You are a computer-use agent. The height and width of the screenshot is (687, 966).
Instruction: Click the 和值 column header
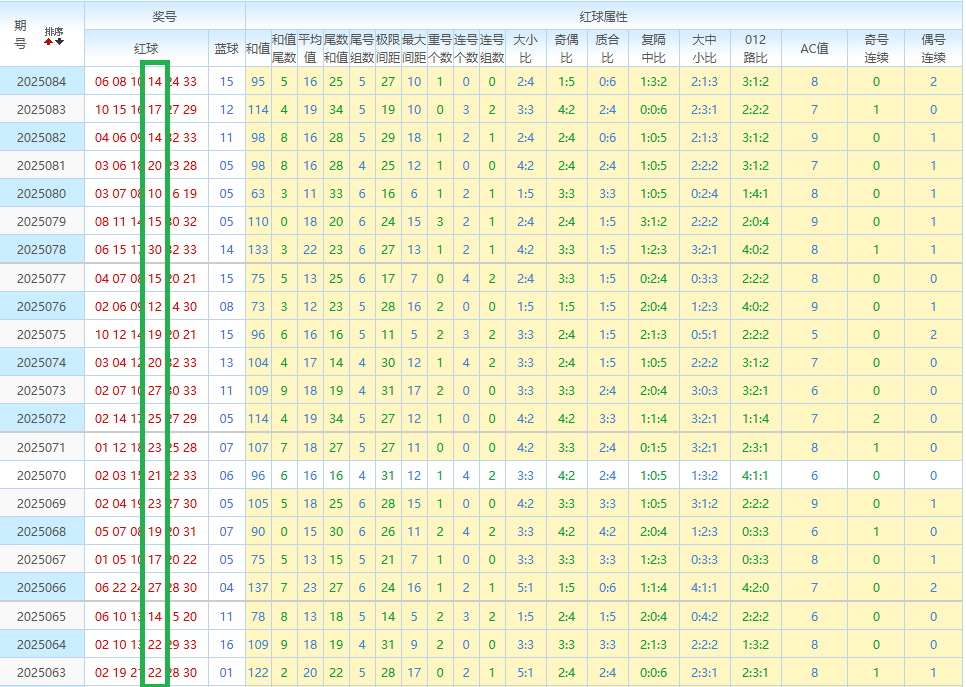[258, 49]
